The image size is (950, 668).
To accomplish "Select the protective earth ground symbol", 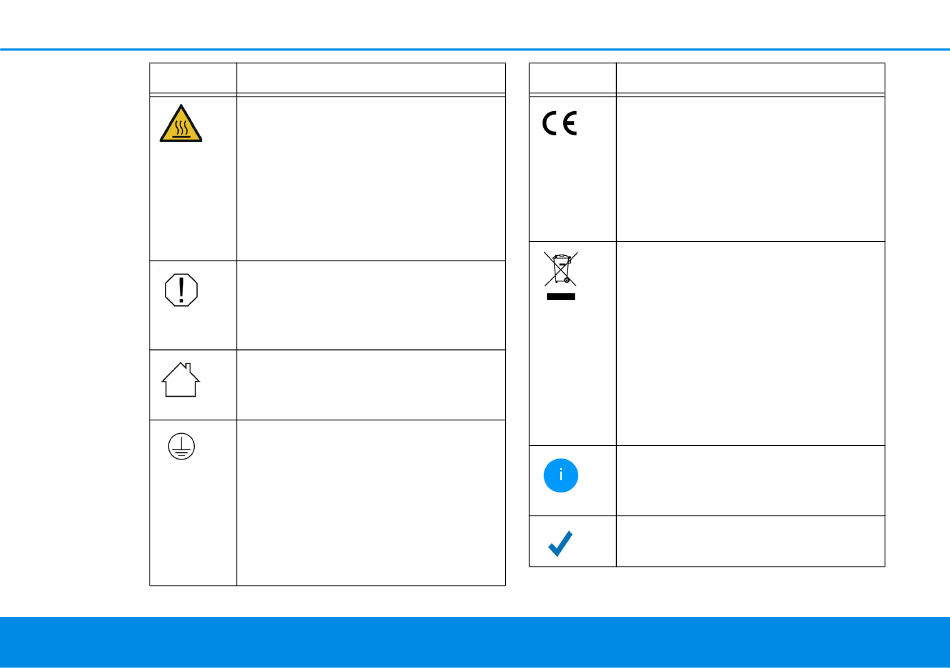I will [181, 446].
